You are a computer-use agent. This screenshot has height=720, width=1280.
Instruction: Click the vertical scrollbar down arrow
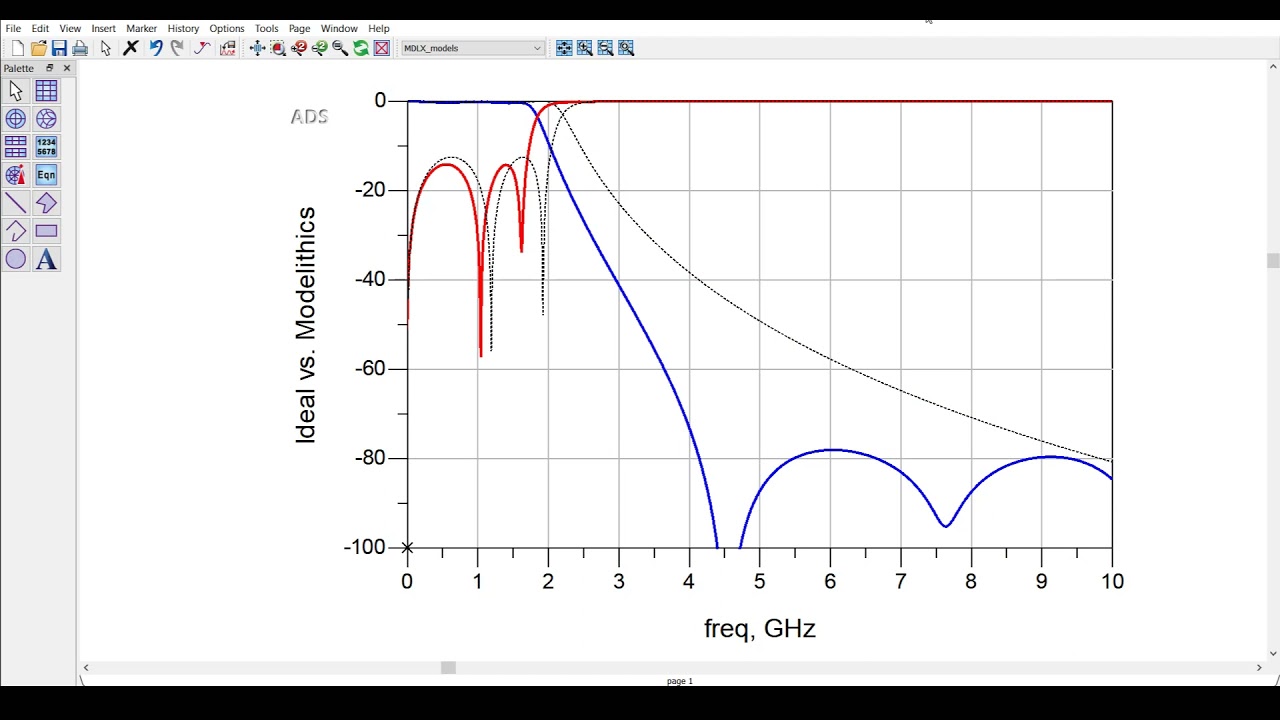pos(1272,654)
